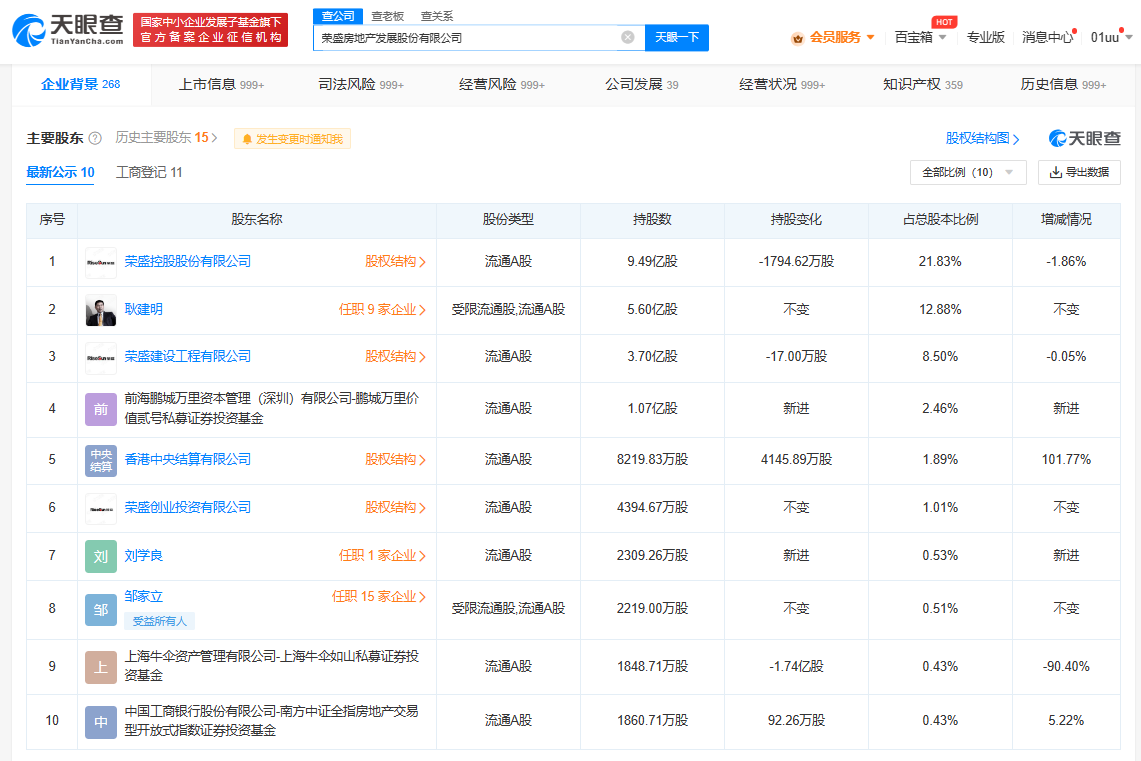Viewport: 1141px width, 761px height.
Task: Expand 股权结构 for 荣盛建设工程有限公司
Action: 395,356
